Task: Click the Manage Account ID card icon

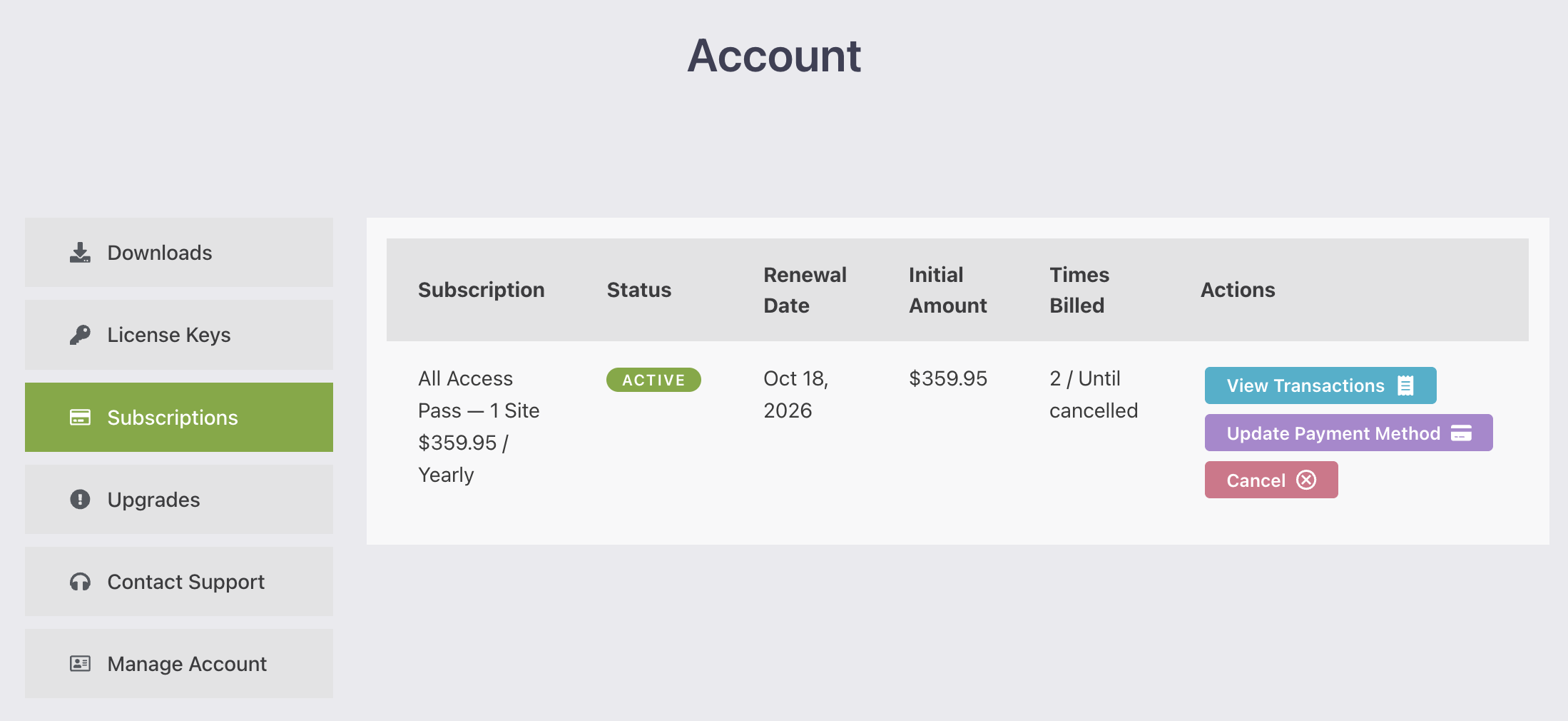Action: tap(80, 664)
